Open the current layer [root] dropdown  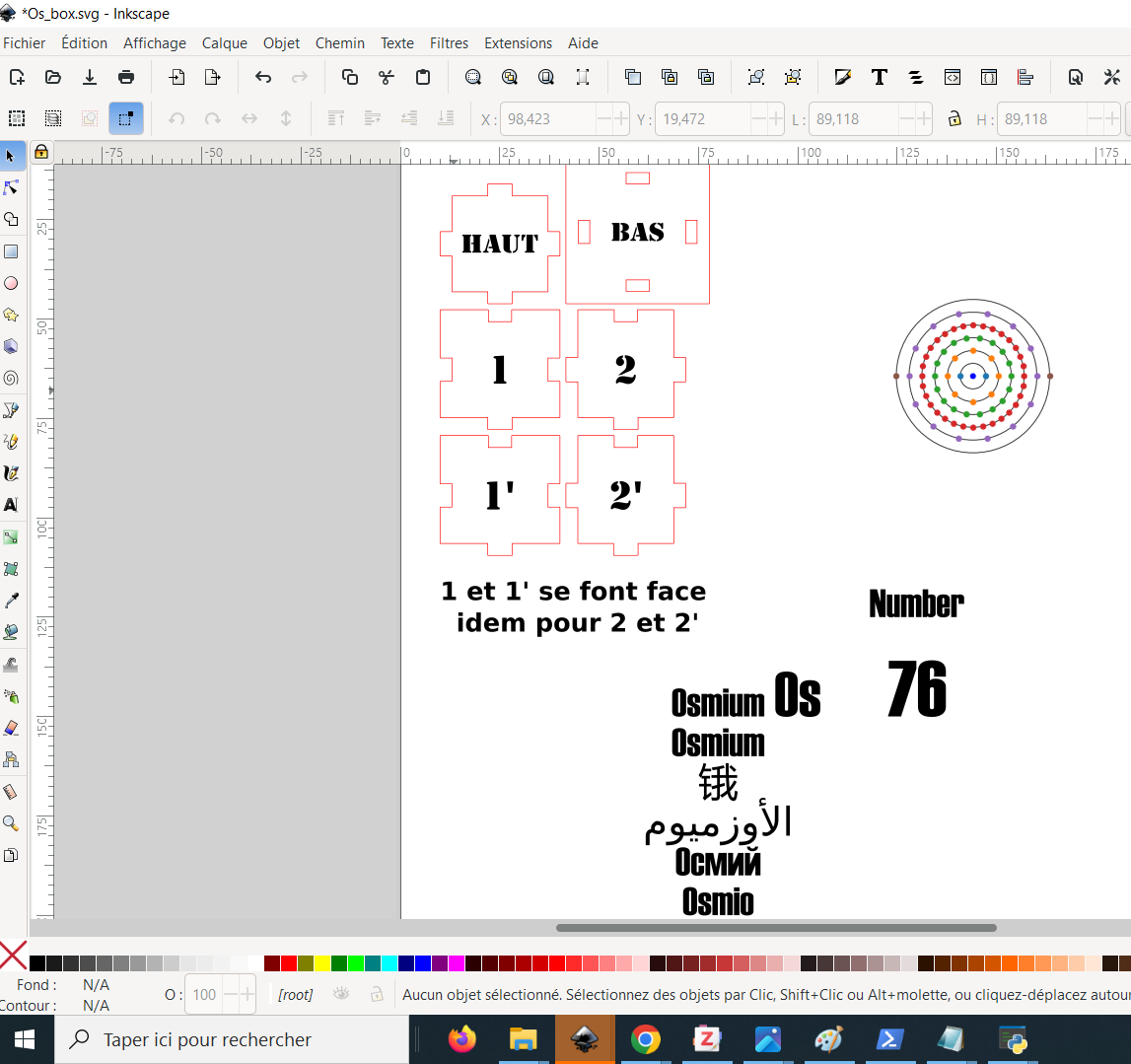click(295, 995)
